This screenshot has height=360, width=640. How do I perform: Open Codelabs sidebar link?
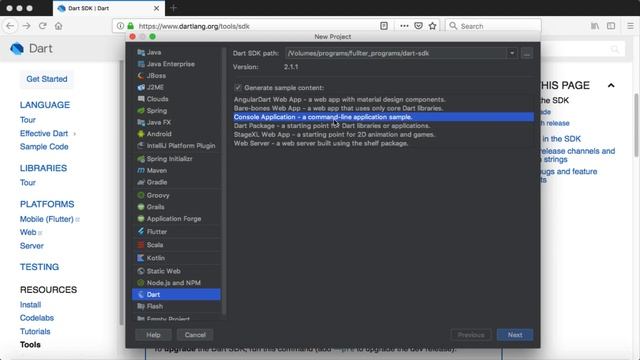pyautogui.click(x=37, y=318)
